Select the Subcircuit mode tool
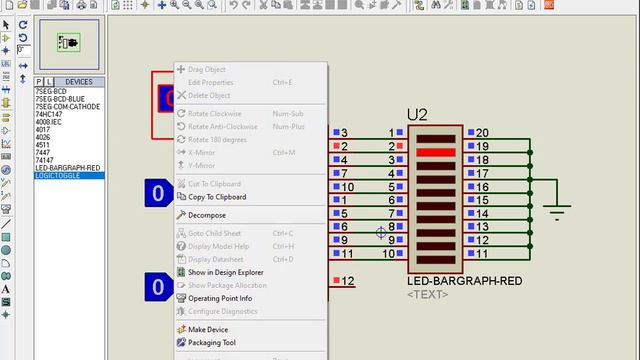This screenshot has width=640, height=360. click(6, 103)
